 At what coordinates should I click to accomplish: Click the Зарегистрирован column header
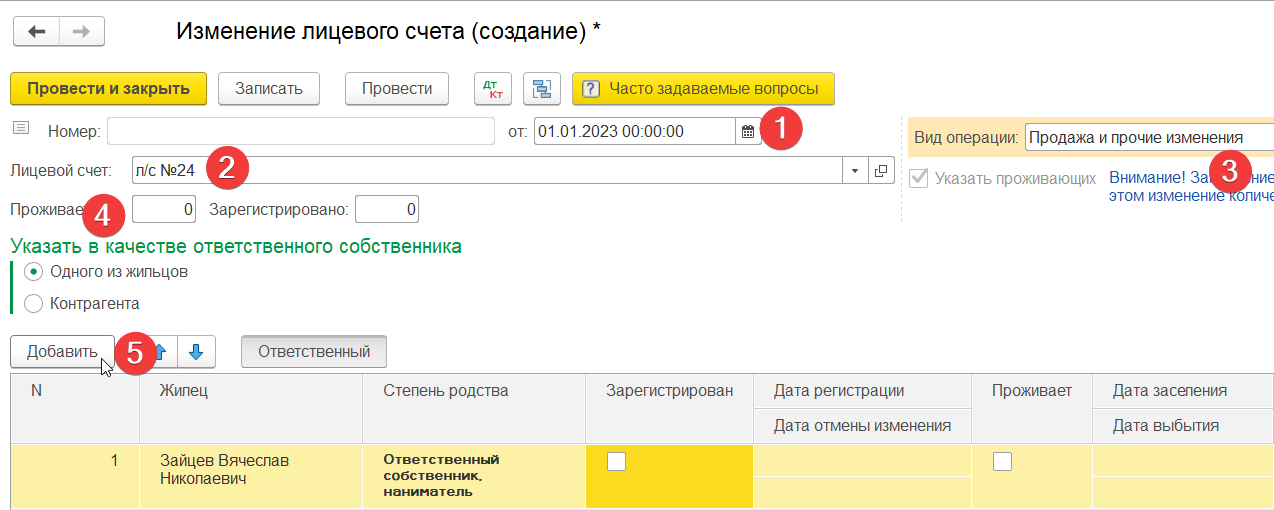(669, 408)
